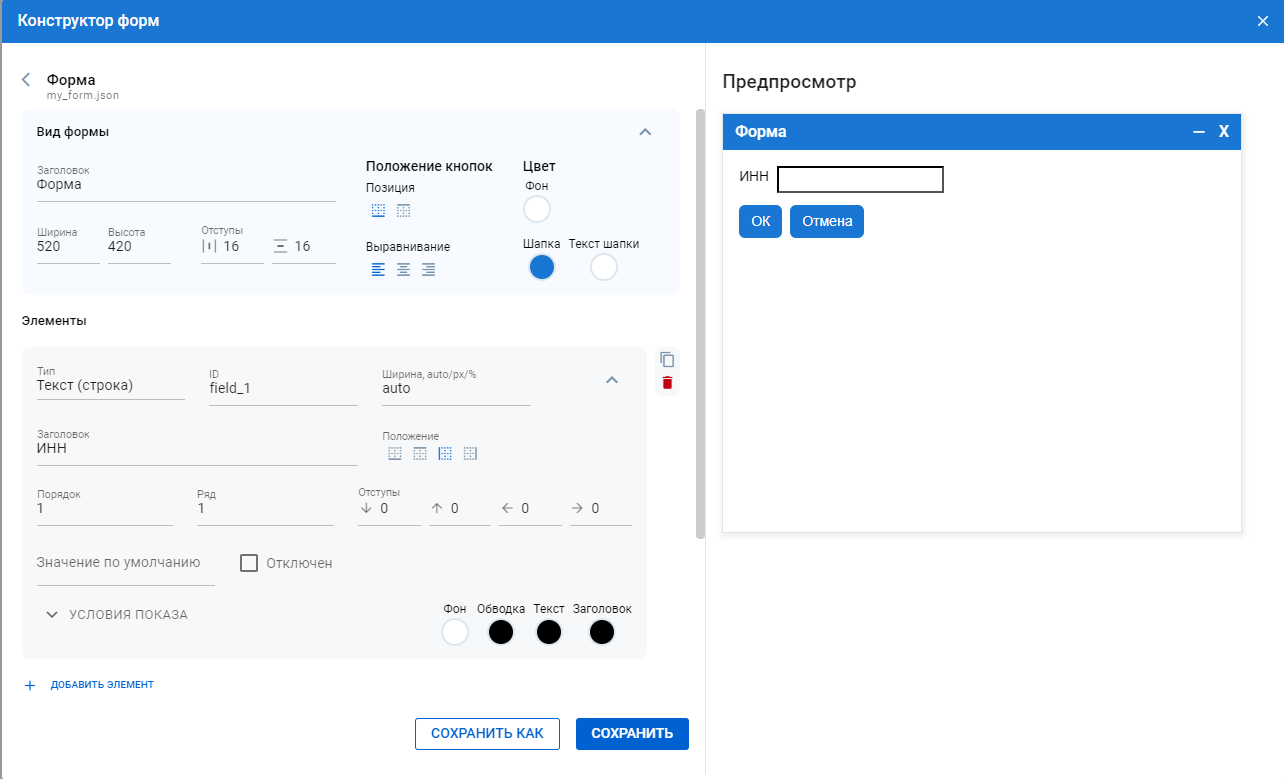Set ИНН label position to right border
Viewport: 1284px width, 779px height.
coord(470,454)
